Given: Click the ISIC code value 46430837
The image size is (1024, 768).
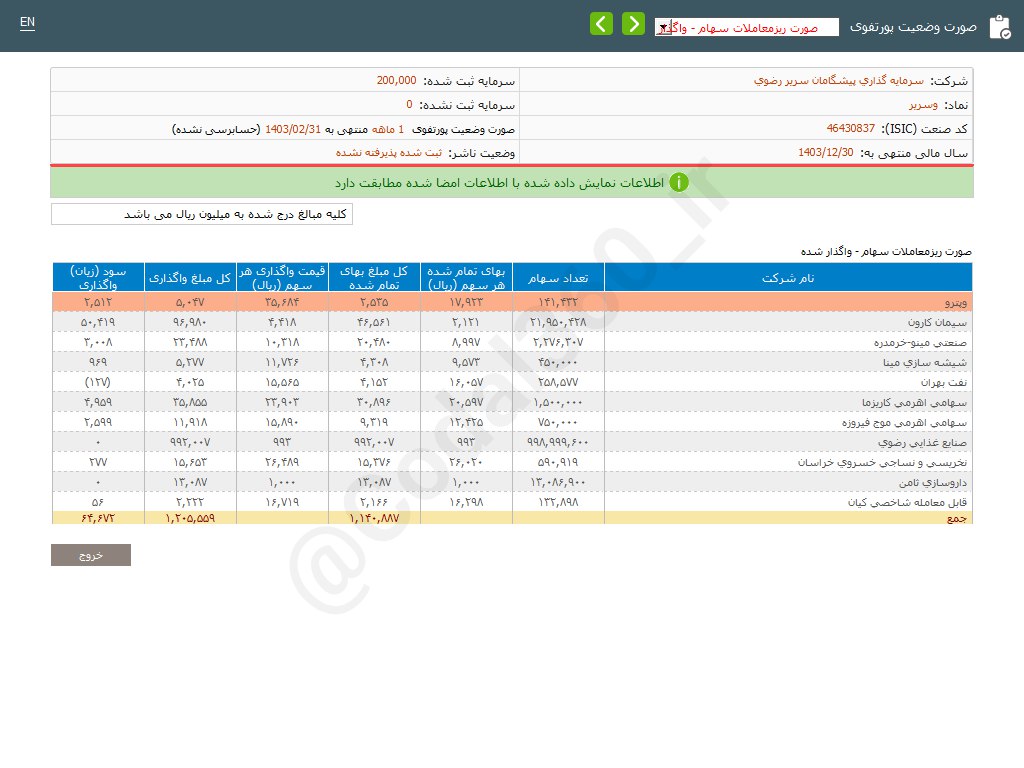Looking at the screenshot, I should (850, 129).
